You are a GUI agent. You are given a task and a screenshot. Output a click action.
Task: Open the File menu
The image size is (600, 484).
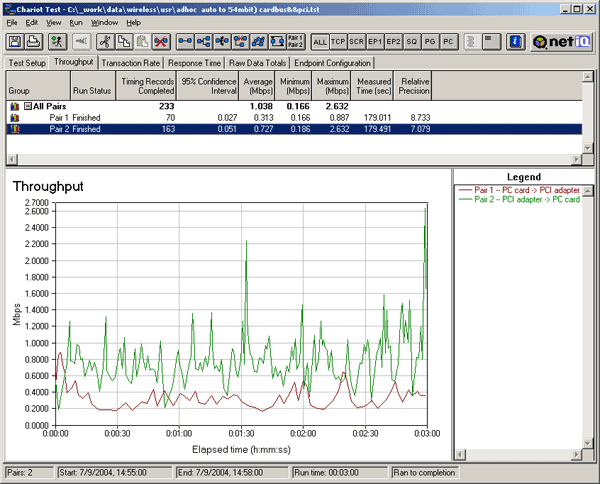coord(13,21)
